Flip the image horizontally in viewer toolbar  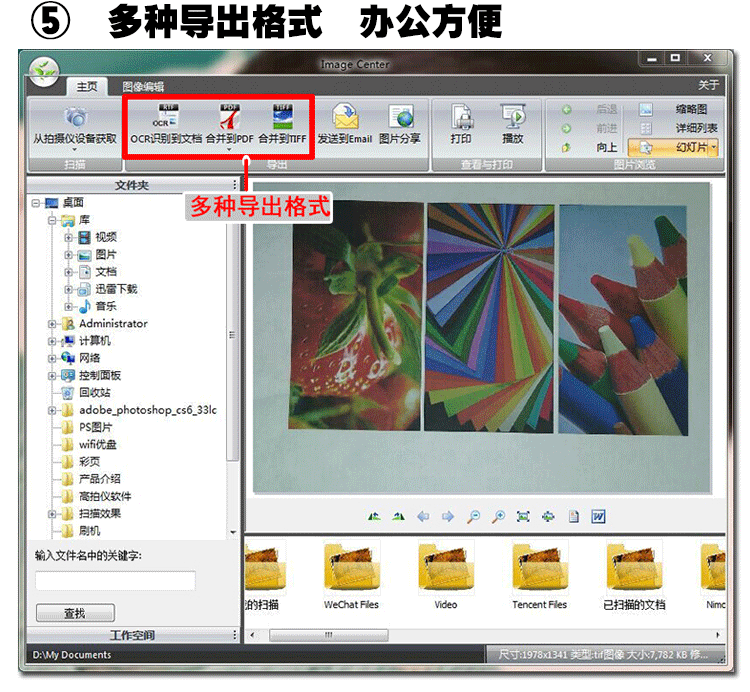[x=374, y=516]
